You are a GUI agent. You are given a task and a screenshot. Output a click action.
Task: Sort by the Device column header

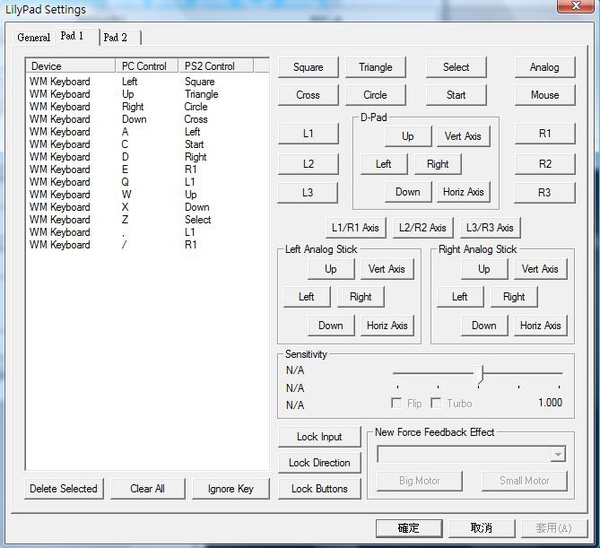point(71,66)
